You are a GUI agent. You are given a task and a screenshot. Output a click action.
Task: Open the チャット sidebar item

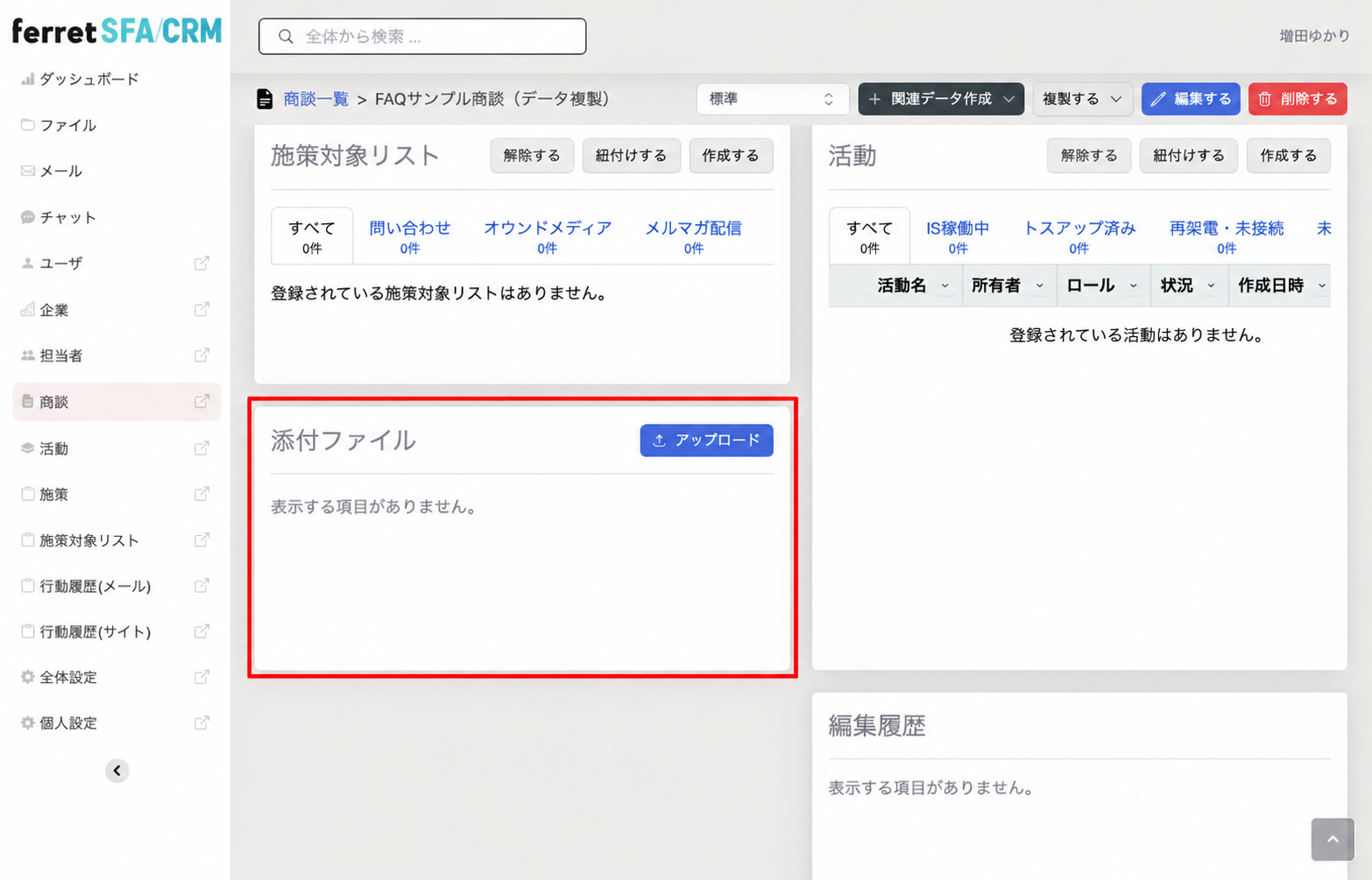click(59, 217)
